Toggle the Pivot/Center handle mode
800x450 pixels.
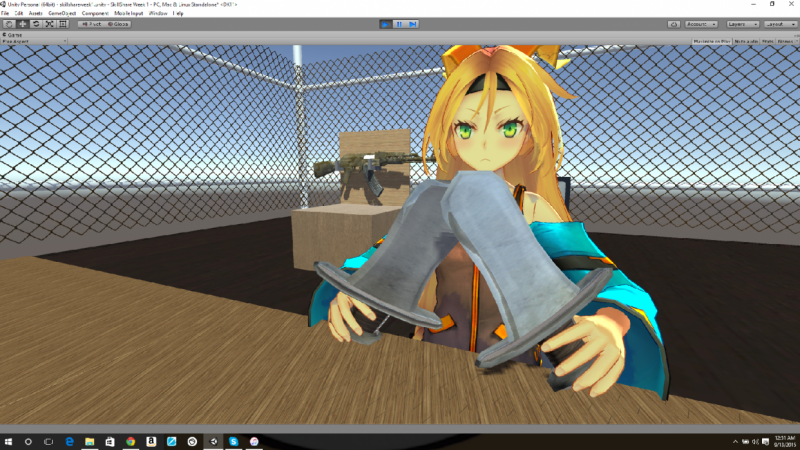coord(91,24)
